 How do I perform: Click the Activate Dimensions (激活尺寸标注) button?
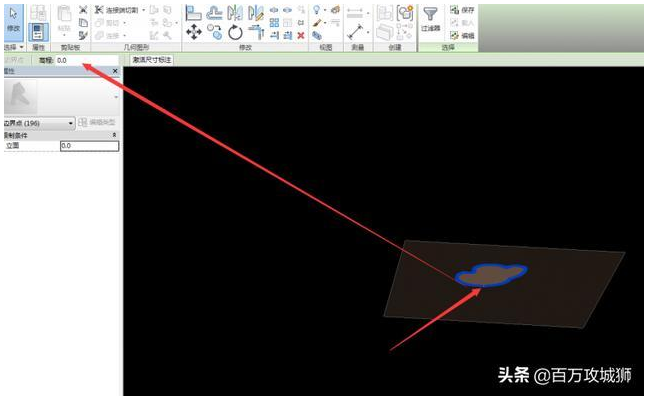[152, 60]
